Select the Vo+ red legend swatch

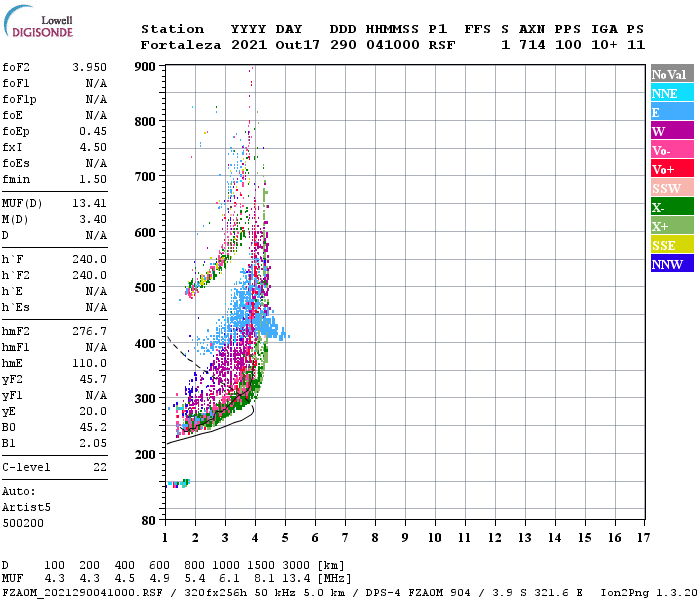(672, 169)
